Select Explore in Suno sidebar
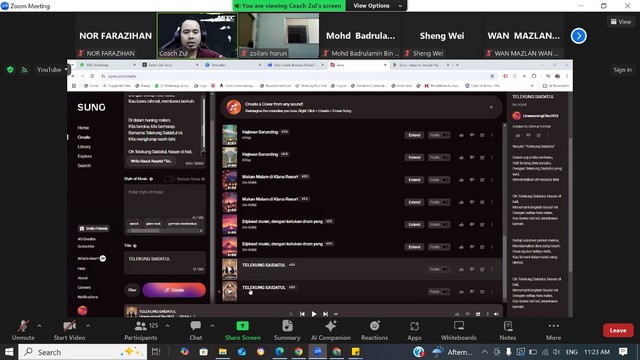 coord(84,156)
